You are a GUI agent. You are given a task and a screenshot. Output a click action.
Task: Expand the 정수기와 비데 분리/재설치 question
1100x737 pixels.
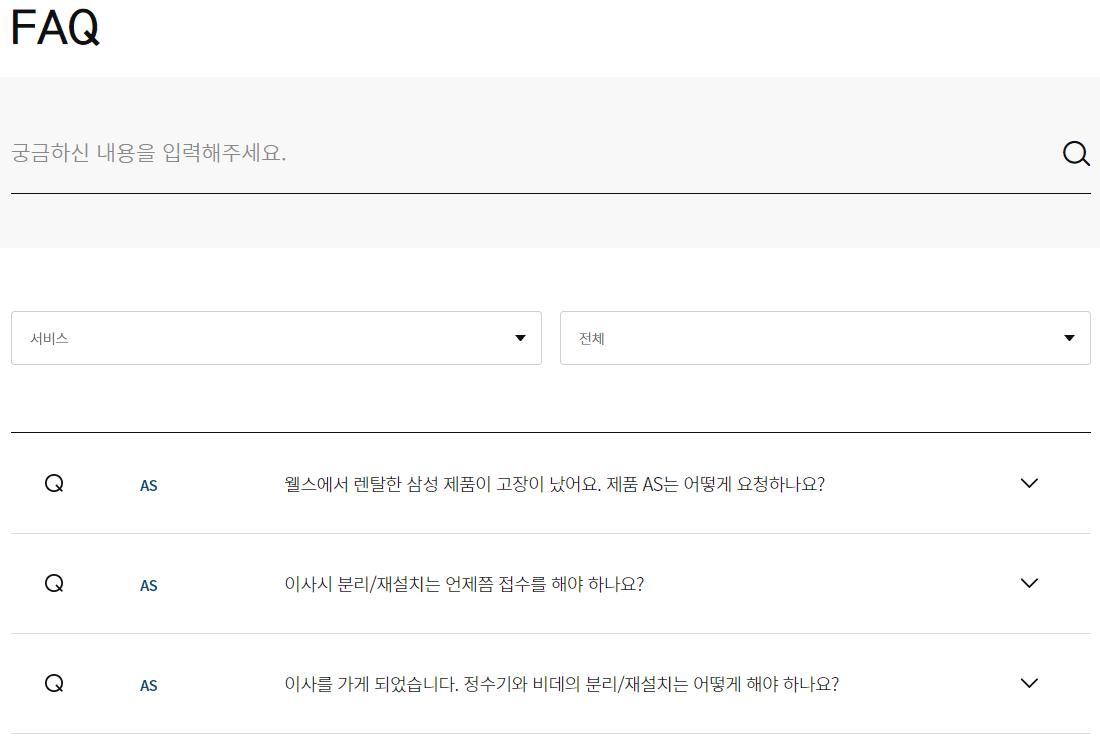[x=560, y=684]
